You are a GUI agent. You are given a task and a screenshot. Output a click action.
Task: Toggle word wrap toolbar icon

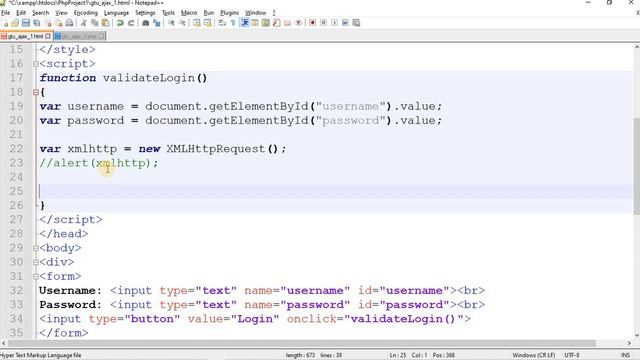[x=222, y=23]
